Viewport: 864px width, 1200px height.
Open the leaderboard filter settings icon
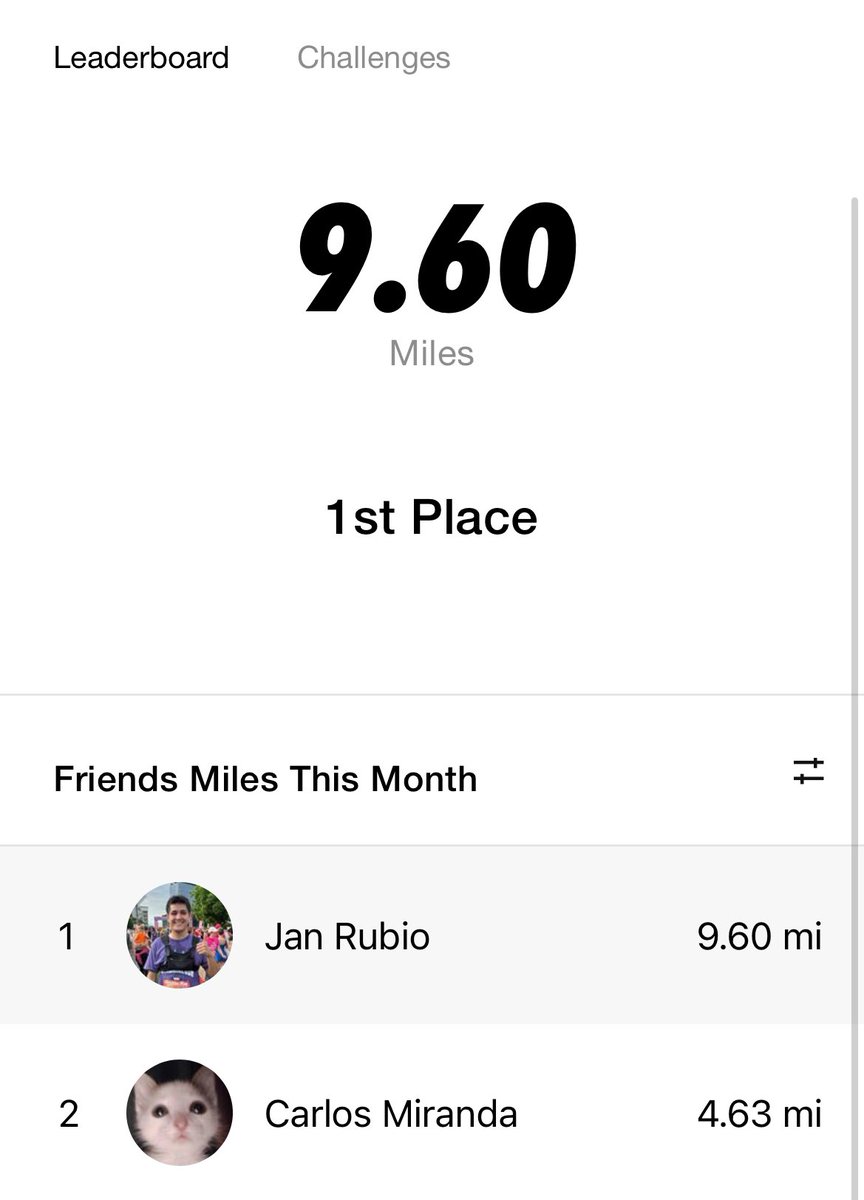tap(808, 771)
